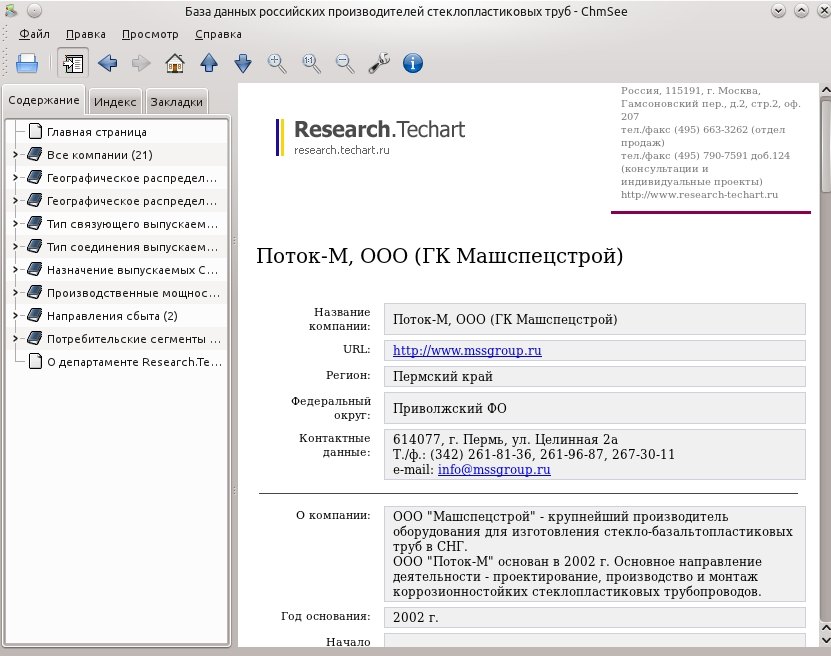The image size is (831, 656).
Task: Expand Потребительские сегменты node
Action: coord(15,339)
